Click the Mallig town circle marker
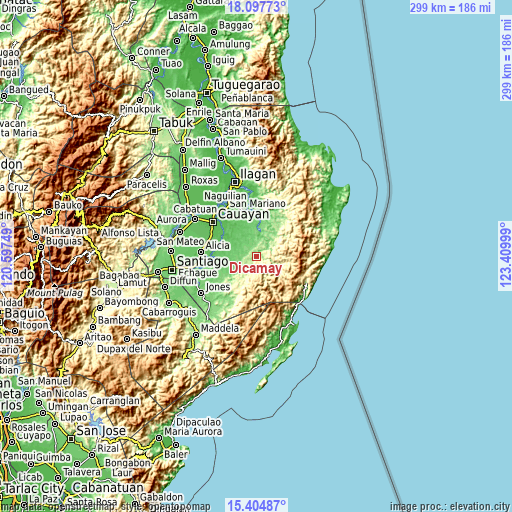Viewport: 512px width, 512px height. tap(185, 170)
